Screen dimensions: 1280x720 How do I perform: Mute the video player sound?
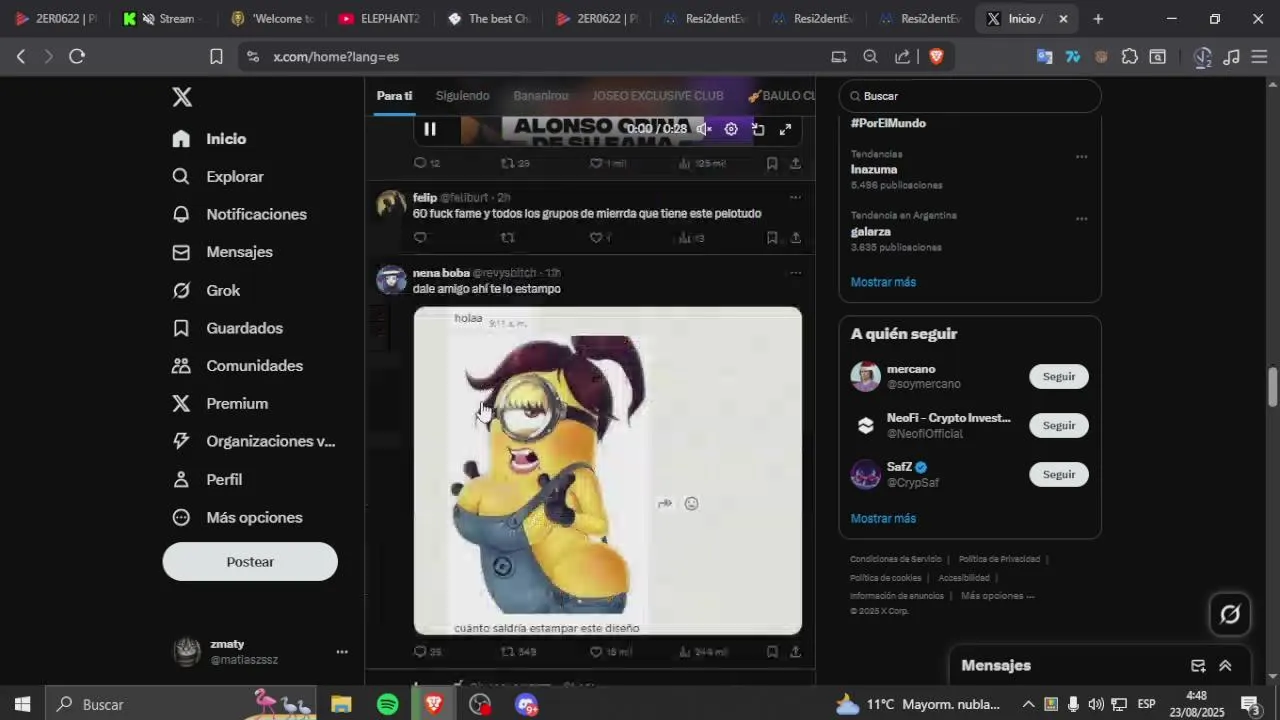[x=704, y=129]
